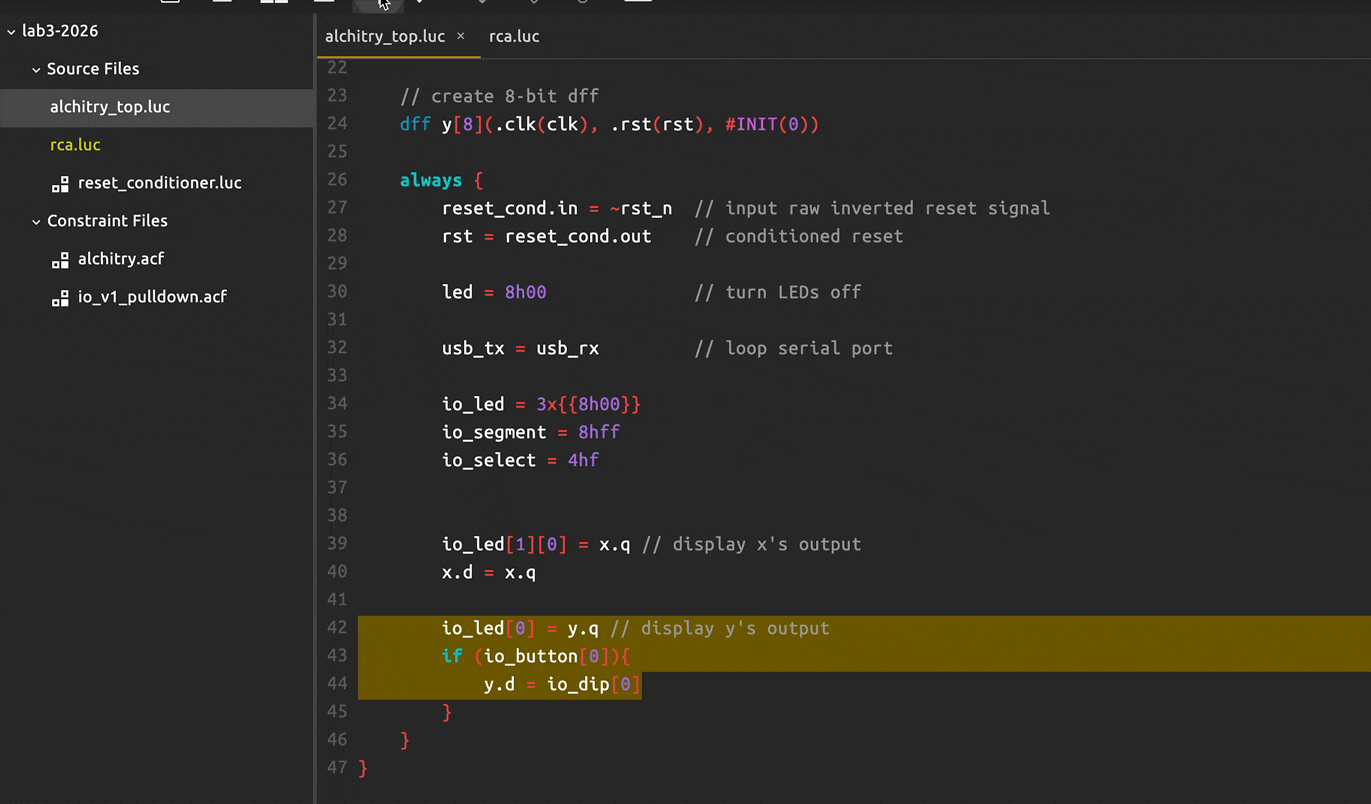Viewport: 1371px width, 804px height.
Task: Click the 'dff y[8]' declaration line
Action: click(608, 124)
